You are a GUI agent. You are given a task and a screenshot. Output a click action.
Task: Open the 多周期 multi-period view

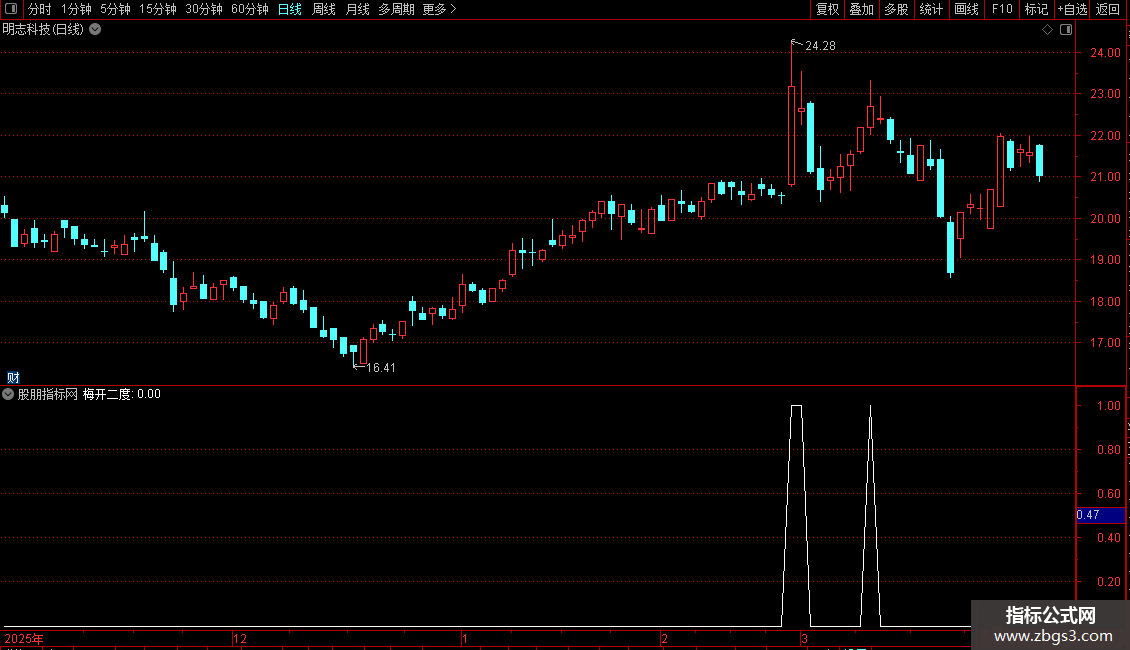coord(396,9)
